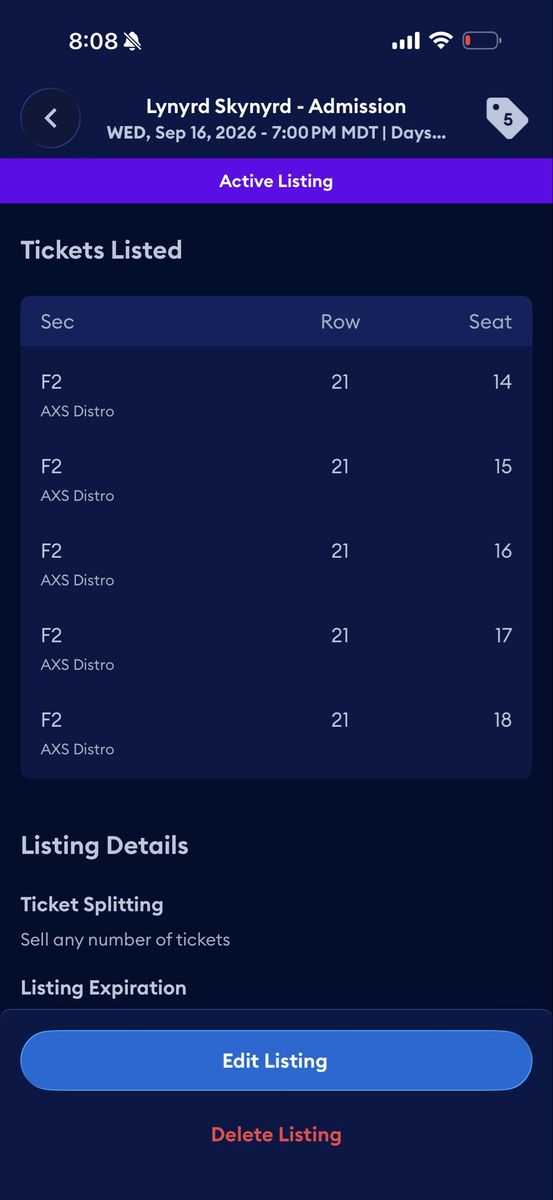The height and width of the screenshot is (1200, 553).
Task: Tap the Seat column header
Action: coord(490,321)
